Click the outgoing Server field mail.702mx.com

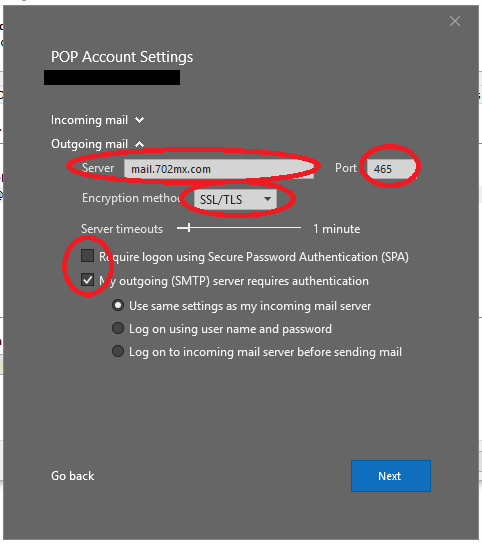point(219,169)
